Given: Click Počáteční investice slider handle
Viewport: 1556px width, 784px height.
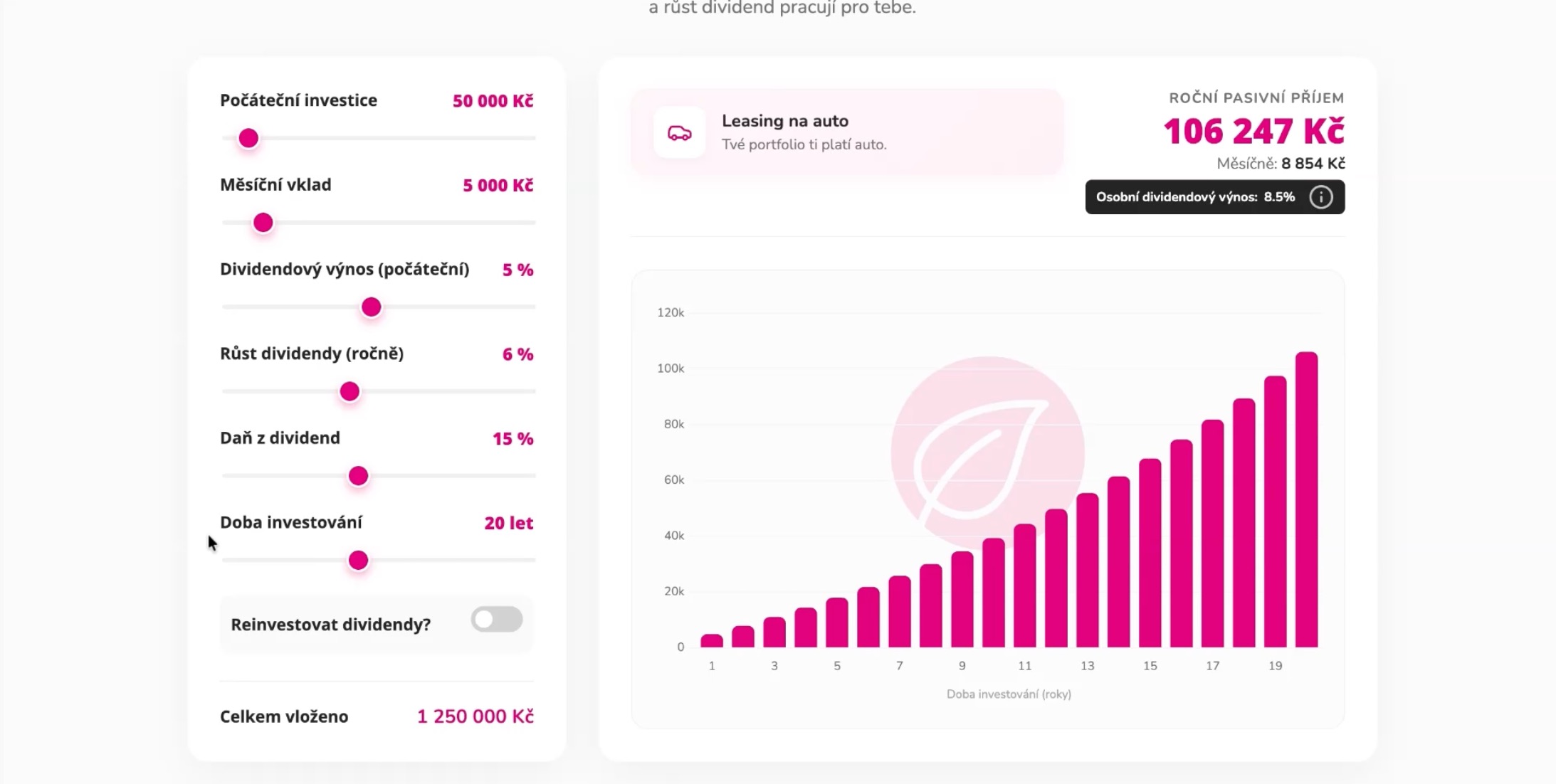Looking at the screenshot, I should point(248,138).
